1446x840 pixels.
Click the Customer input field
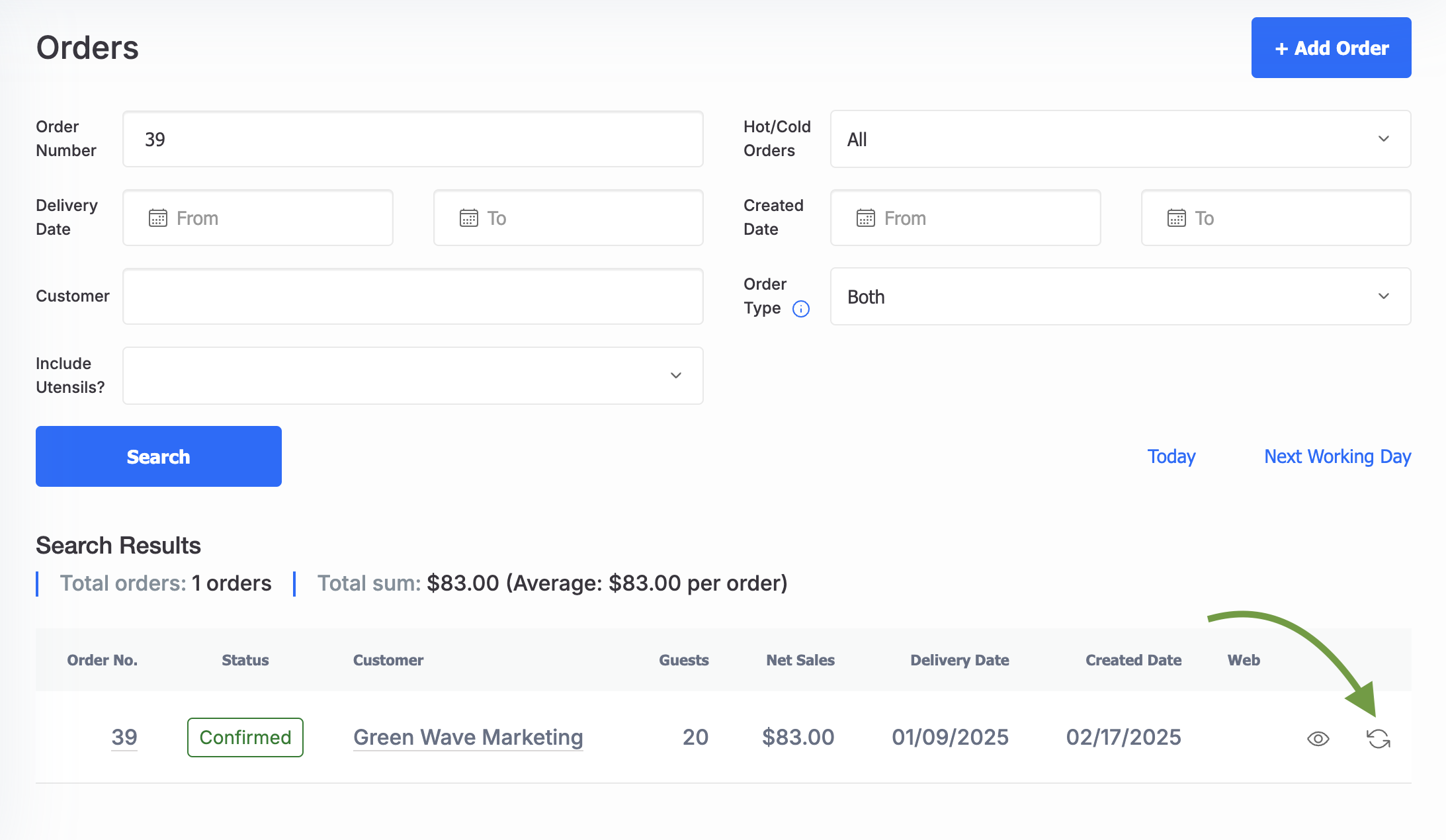click(413, 296)
